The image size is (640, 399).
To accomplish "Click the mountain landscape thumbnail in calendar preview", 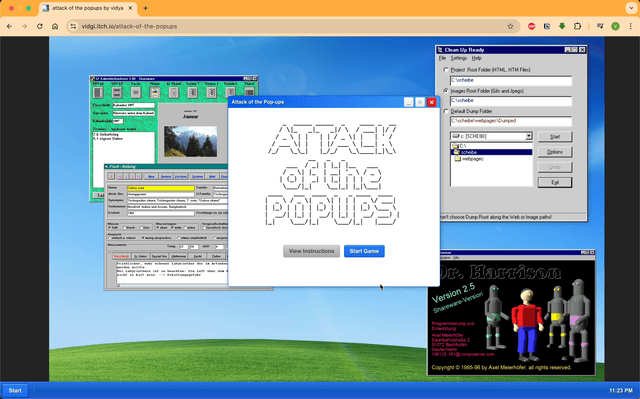I will 190,141.
